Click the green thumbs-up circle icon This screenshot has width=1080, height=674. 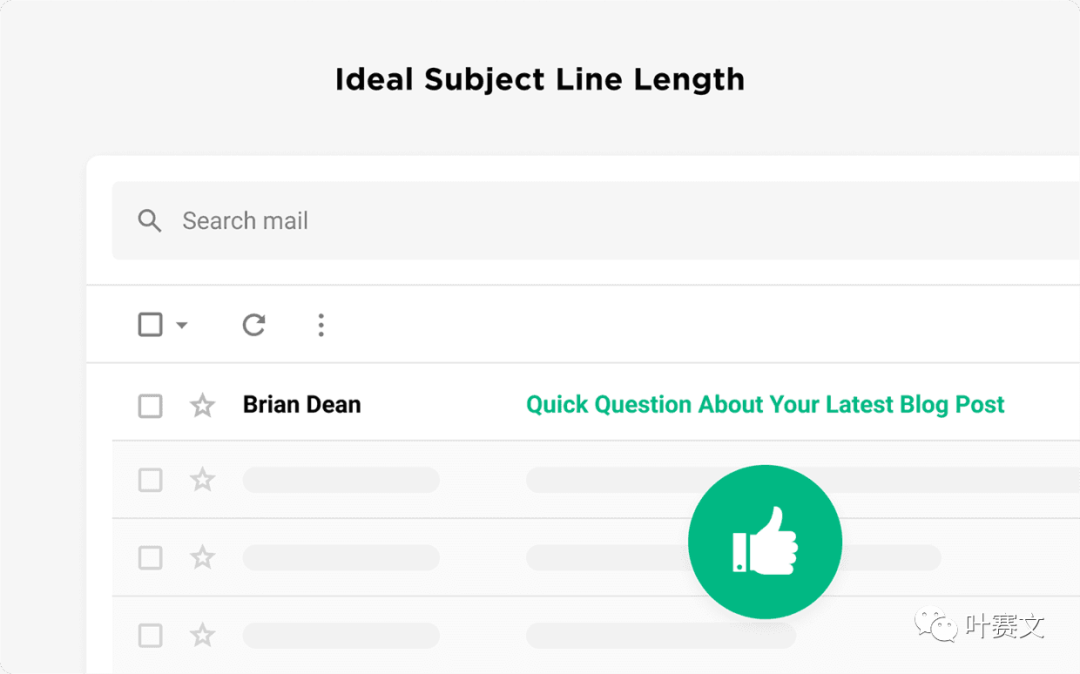pyautogui.click(x=765, y=541)
